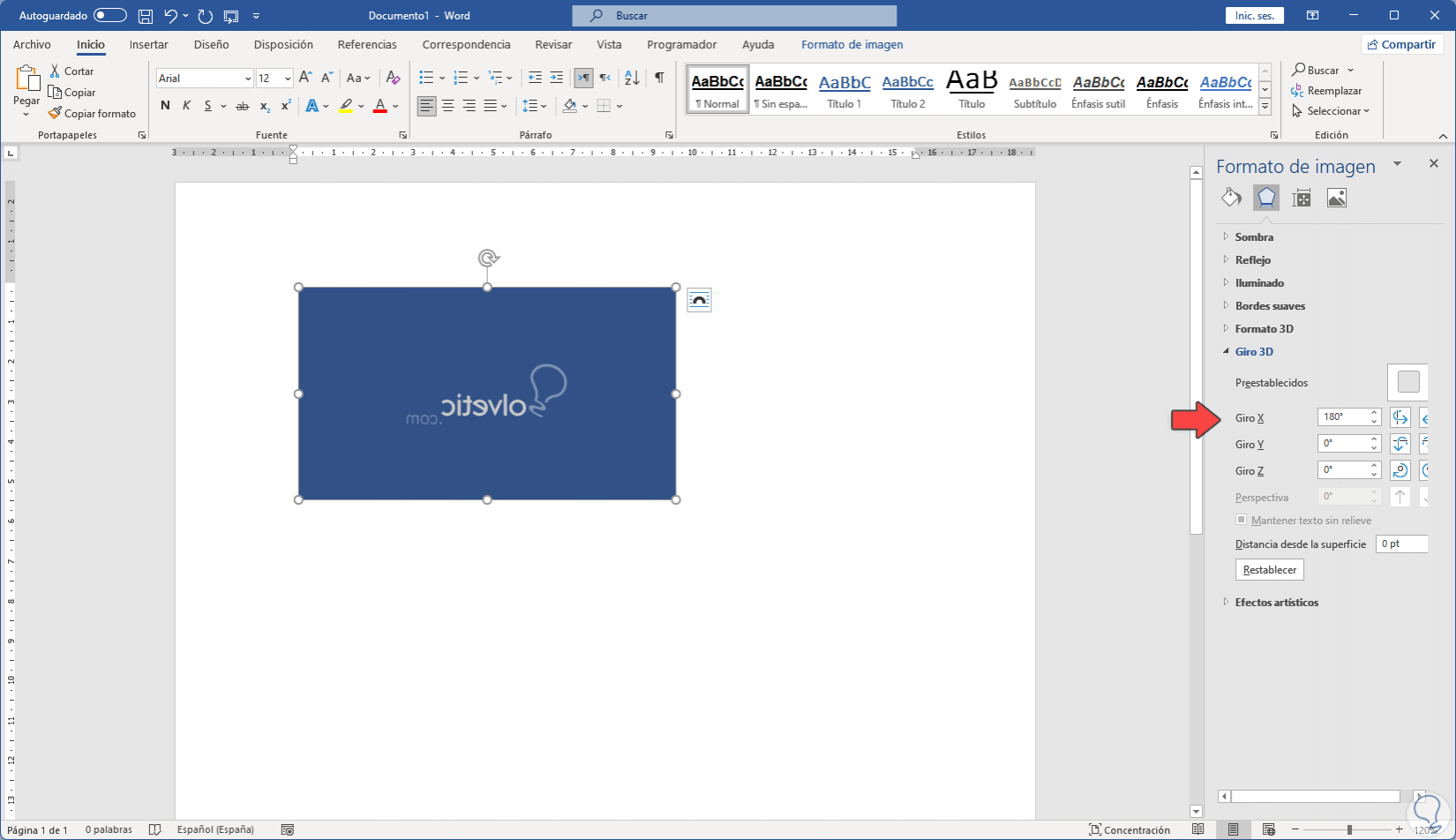Increase indent icon
Screen dimensions: 1456x840
pyautogui.click(x=556, y=78)
